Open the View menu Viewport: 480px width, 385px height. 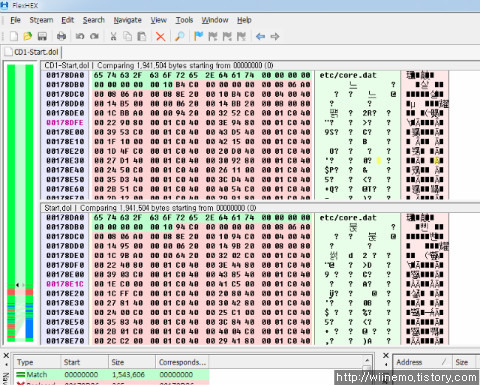[x=158, y=20]
